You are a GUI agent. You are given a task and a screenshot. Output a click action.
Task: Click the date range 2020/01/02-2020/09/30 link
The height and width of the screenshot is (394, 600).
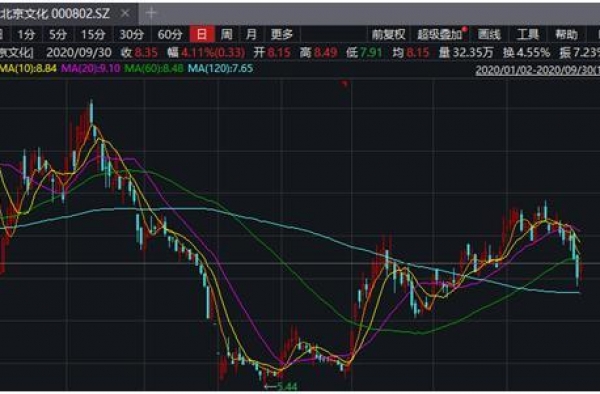click(537, 70)
